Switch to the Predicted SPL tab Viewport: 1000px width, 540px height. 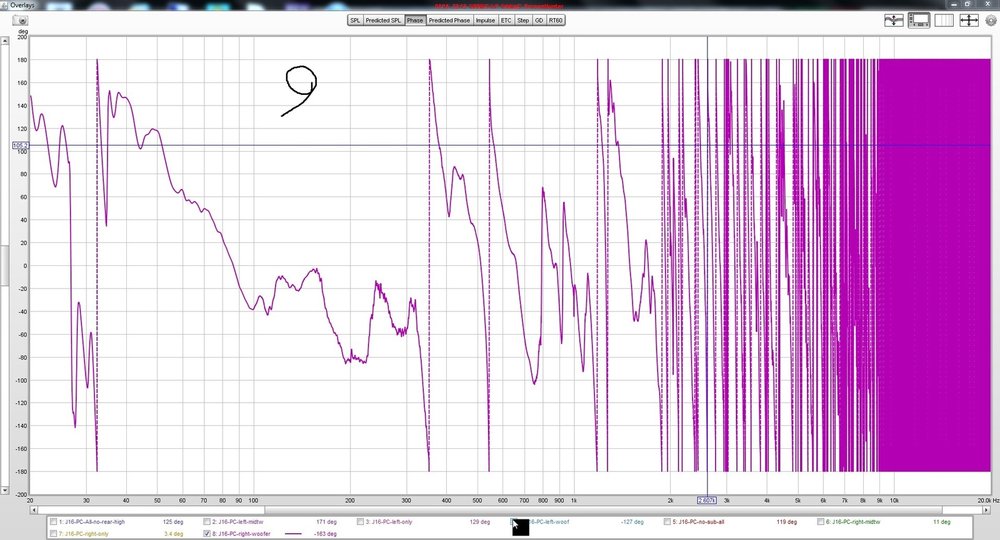(x=383, y=20)
